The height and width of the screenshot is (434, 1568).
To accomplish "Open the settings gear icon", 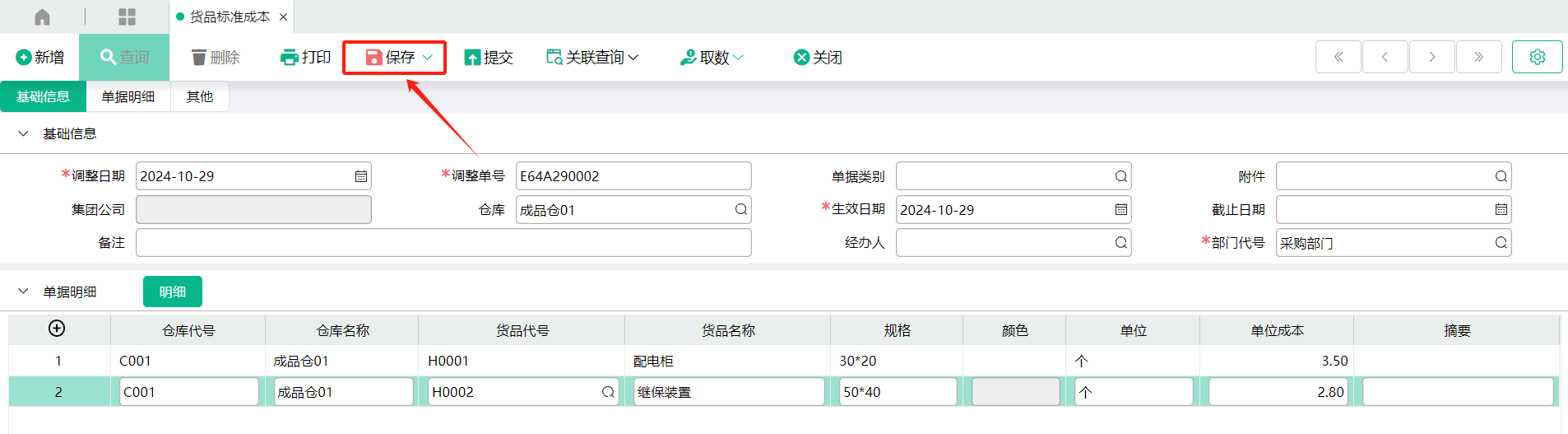I will pyautogui.click(x=1537, y=57).
